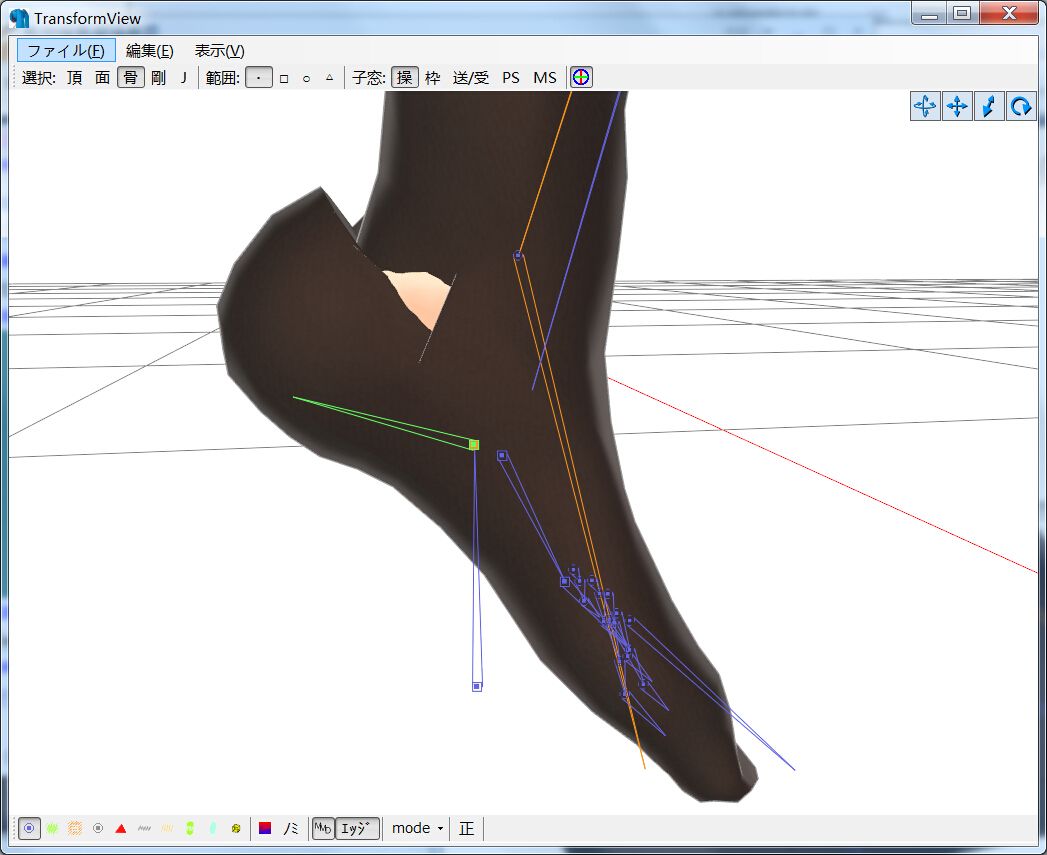Image resolution: width=1047 pixels, height=855 pixels.
Task: Toggle the 骨 bone selection mode
Action: (x=131, y=77)
